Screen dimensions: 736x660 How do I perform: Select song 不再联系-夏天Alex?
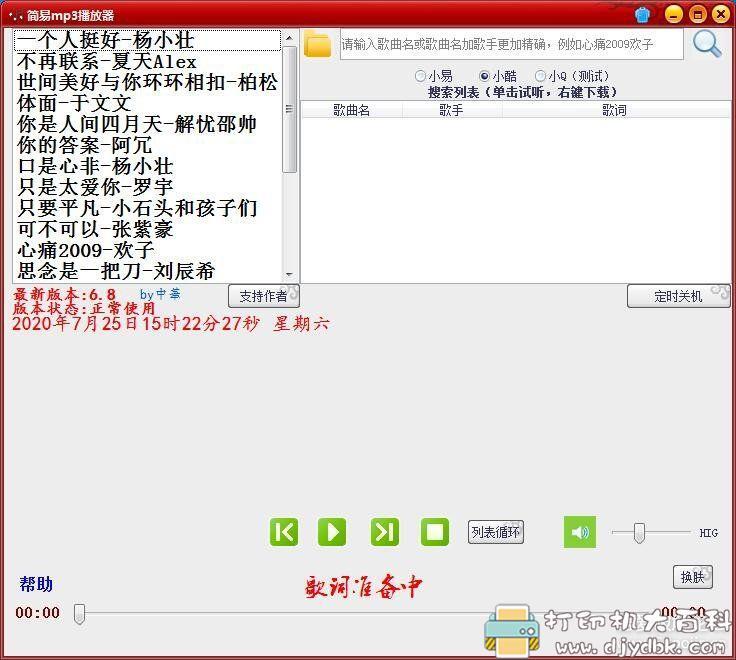(x=147, y=61)
